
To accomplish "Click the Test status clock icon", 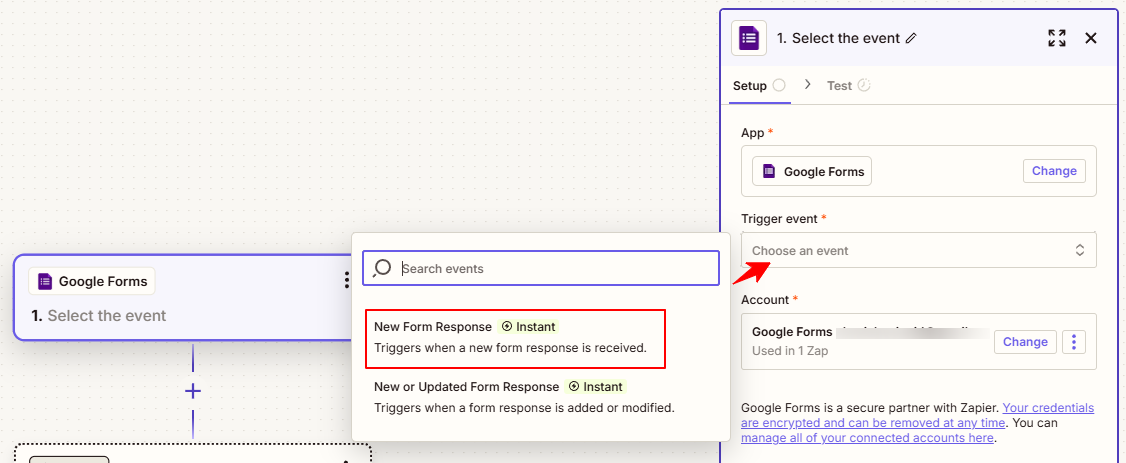I will click(864, 85).
